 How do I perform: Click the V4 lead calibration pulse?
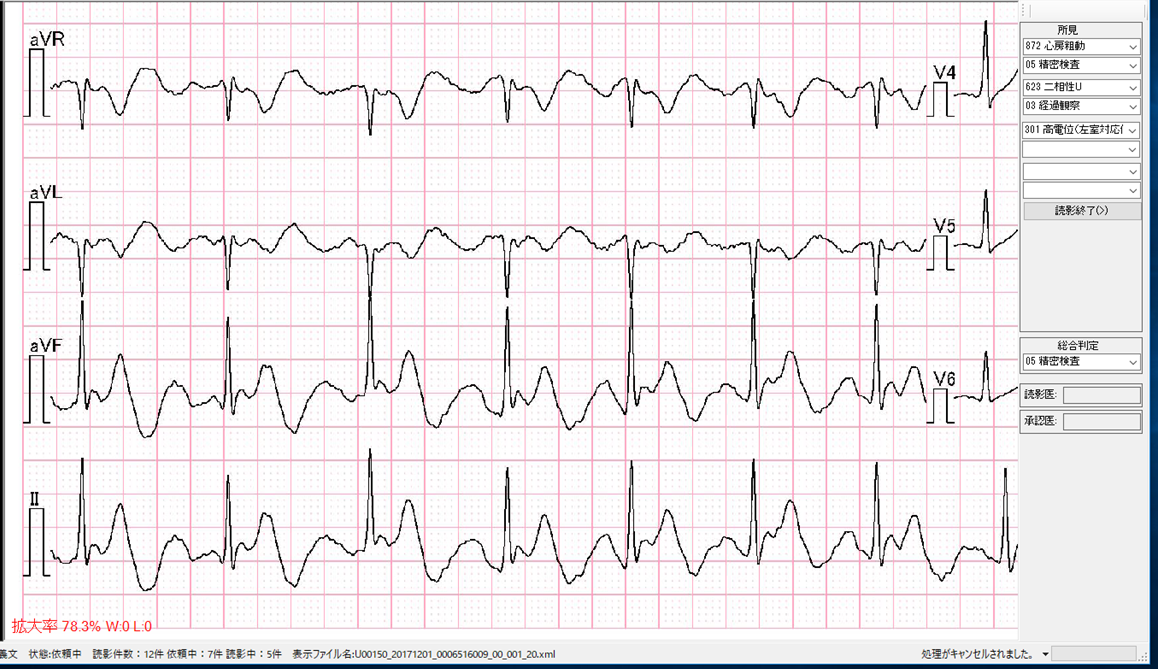pos(942,99)
